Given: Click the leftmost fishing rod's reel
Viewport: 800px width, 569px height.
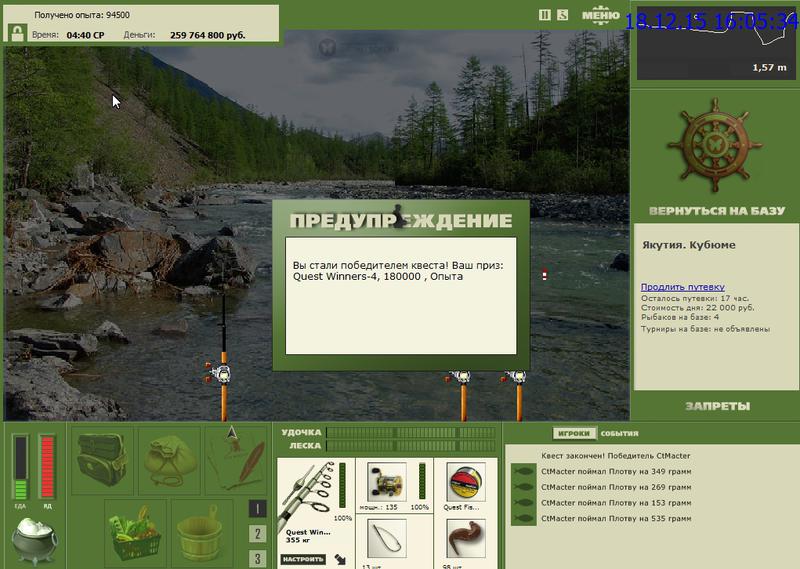Looking at the screenshot, I should [x=219, y=374].
